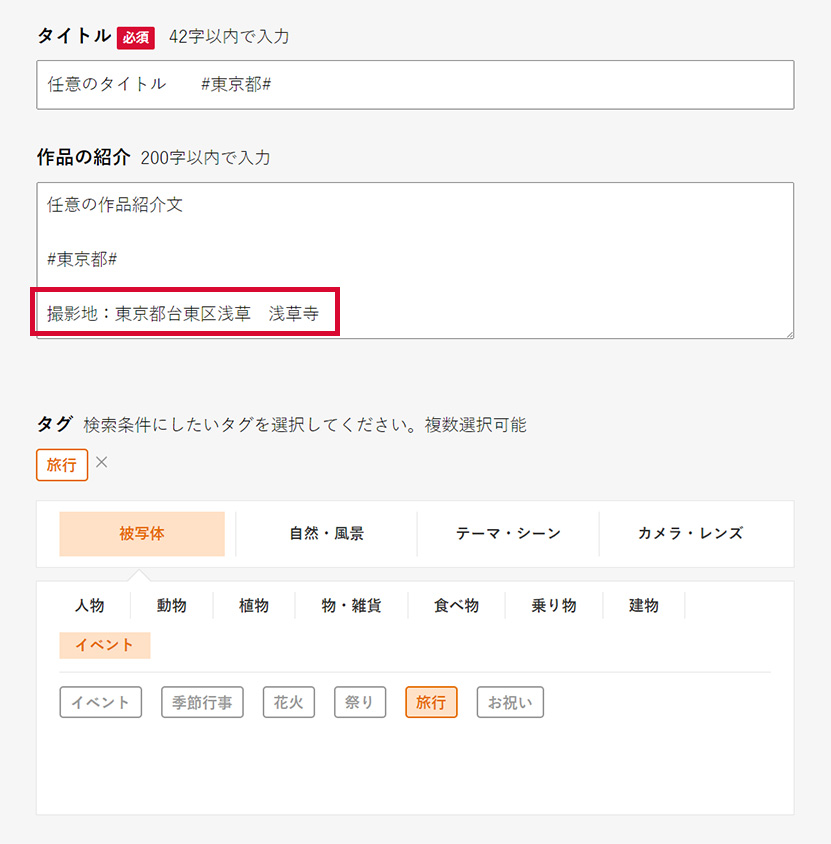Switch to the 自然・風景 tab

coord(322,533)
